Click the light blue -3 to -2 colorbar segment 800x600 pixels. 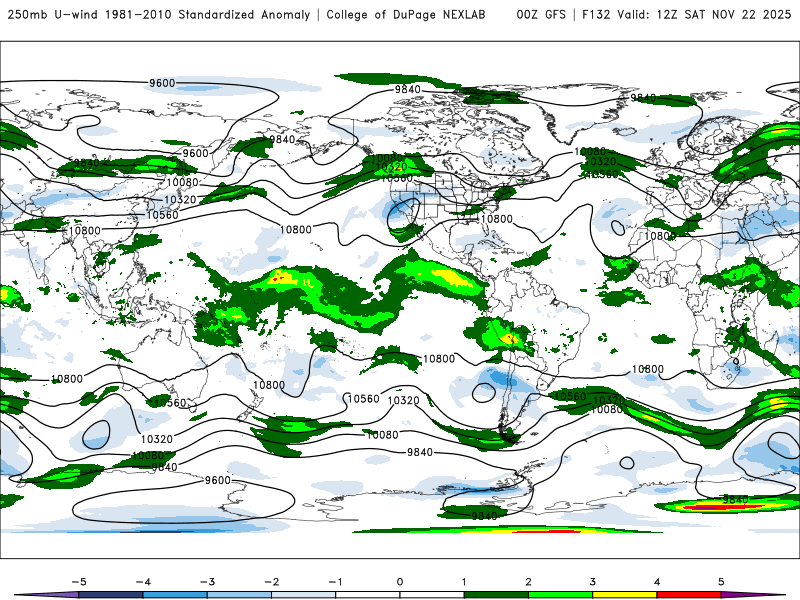pos(239,595)
